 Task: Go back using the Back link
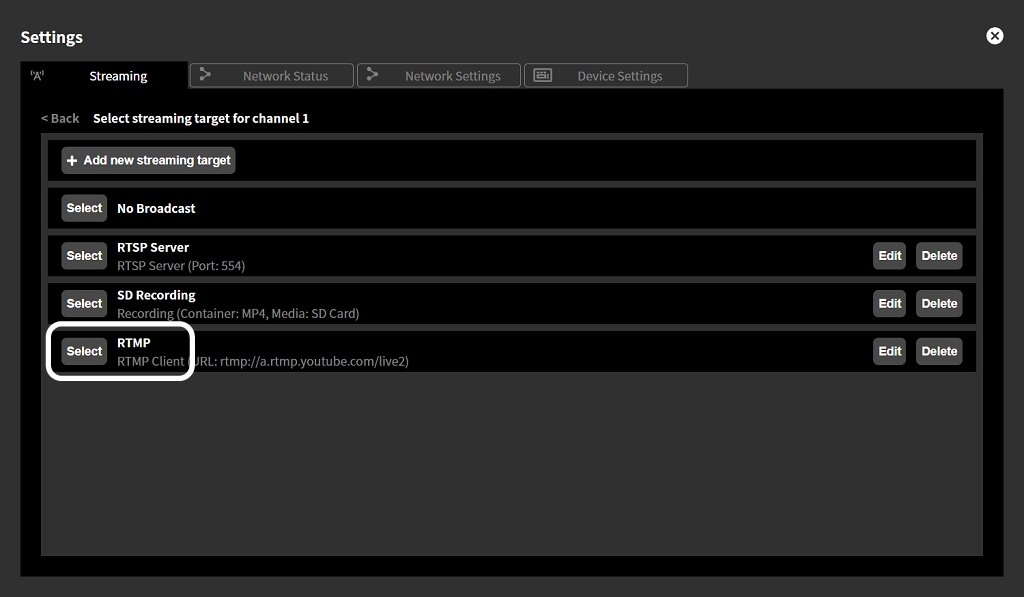point(59,117)
